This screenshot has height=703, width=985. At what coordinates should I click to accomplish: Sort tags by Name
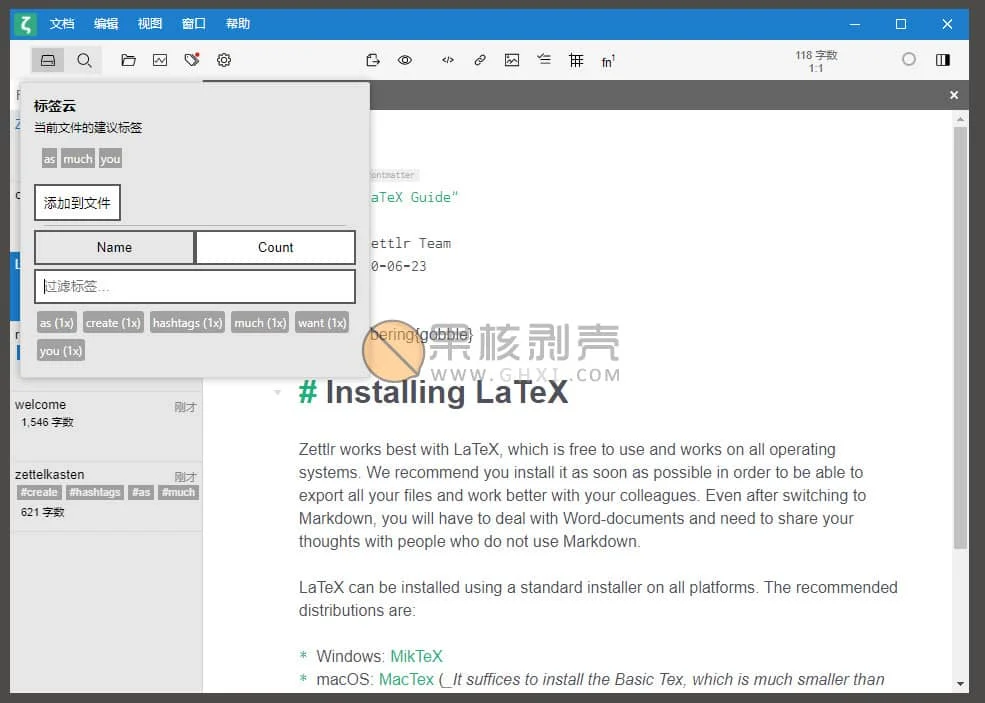click(x=114, y=248)
